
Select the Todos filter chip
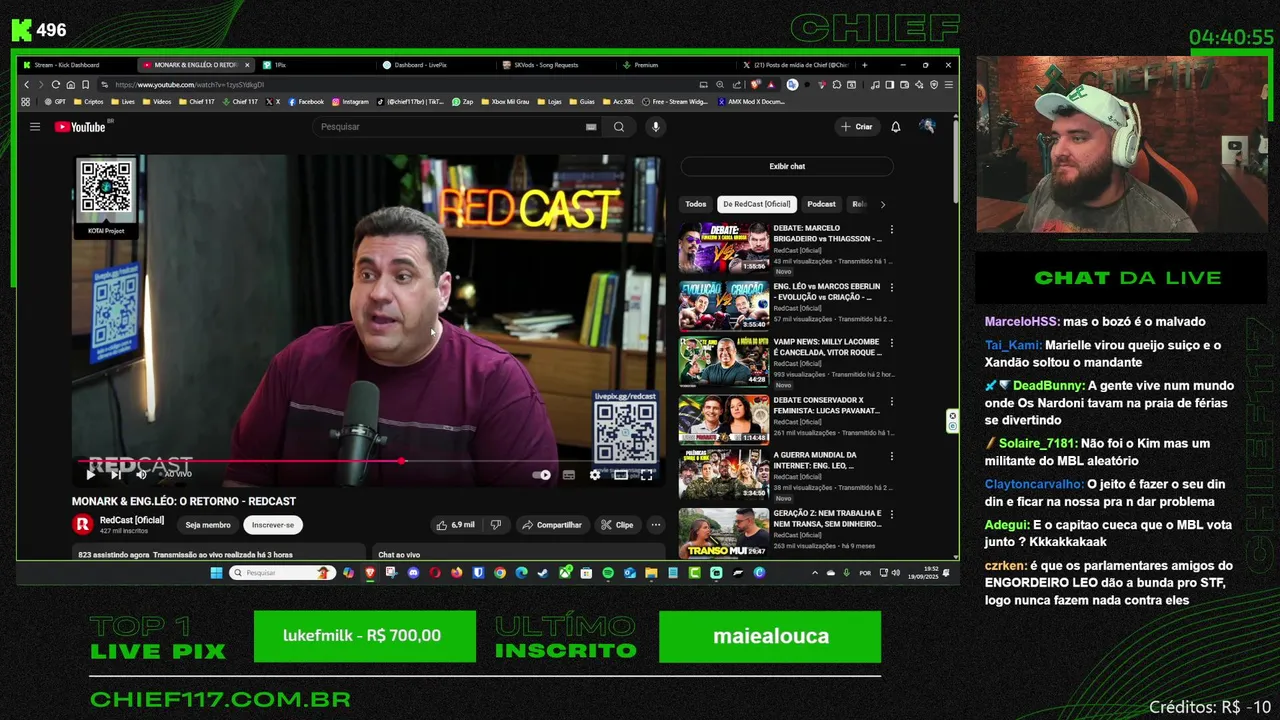tap(696, 204)
